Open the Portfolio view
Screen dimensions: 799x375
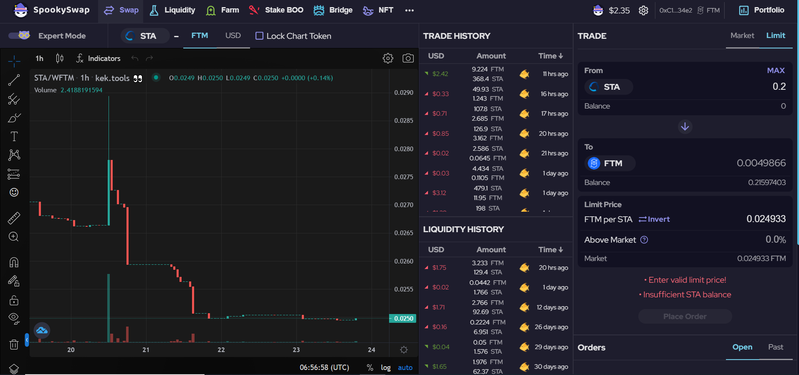761,10
